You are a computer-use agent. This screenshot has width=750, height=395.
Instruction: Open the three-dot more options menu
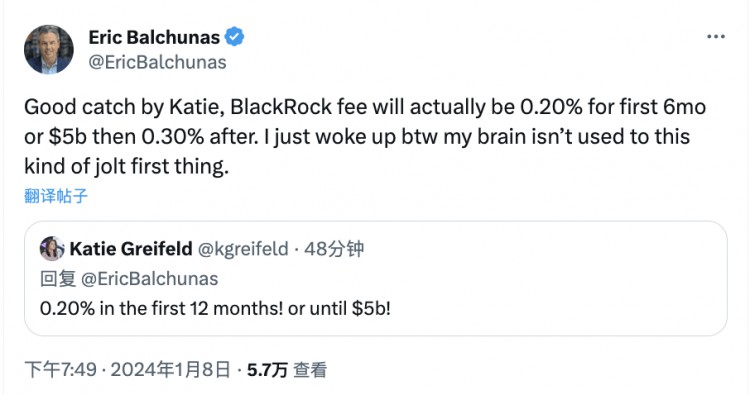[x=716, y=37]
